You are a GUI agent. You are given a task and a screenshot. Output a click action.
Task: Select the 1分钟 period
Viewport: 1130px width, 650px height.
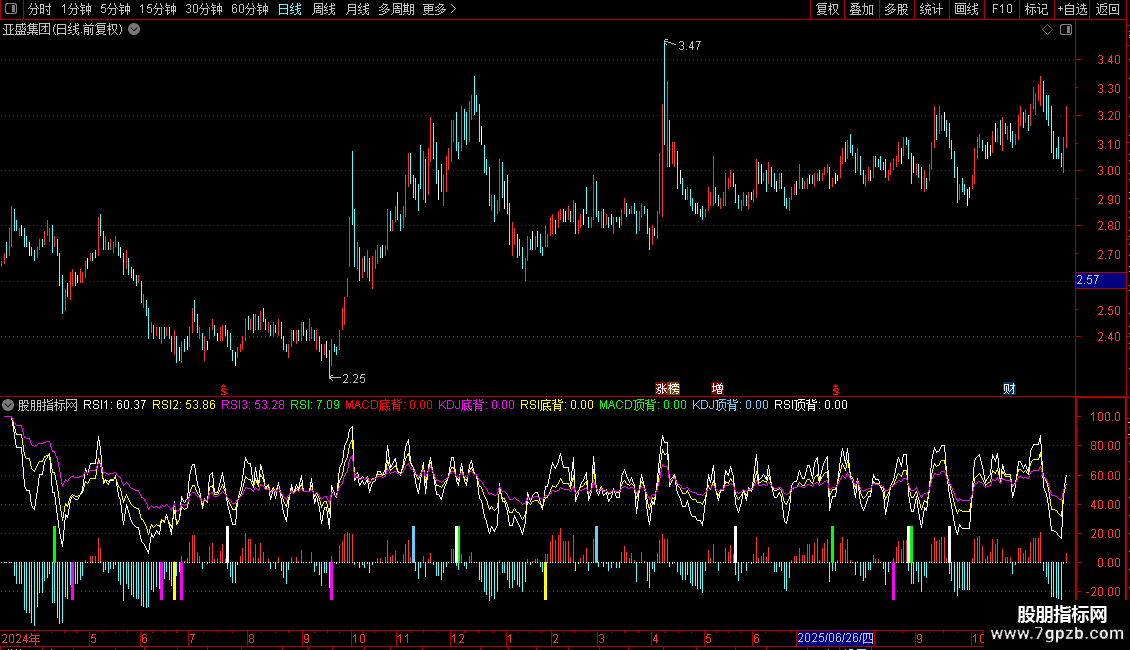[x=76, y=9]
